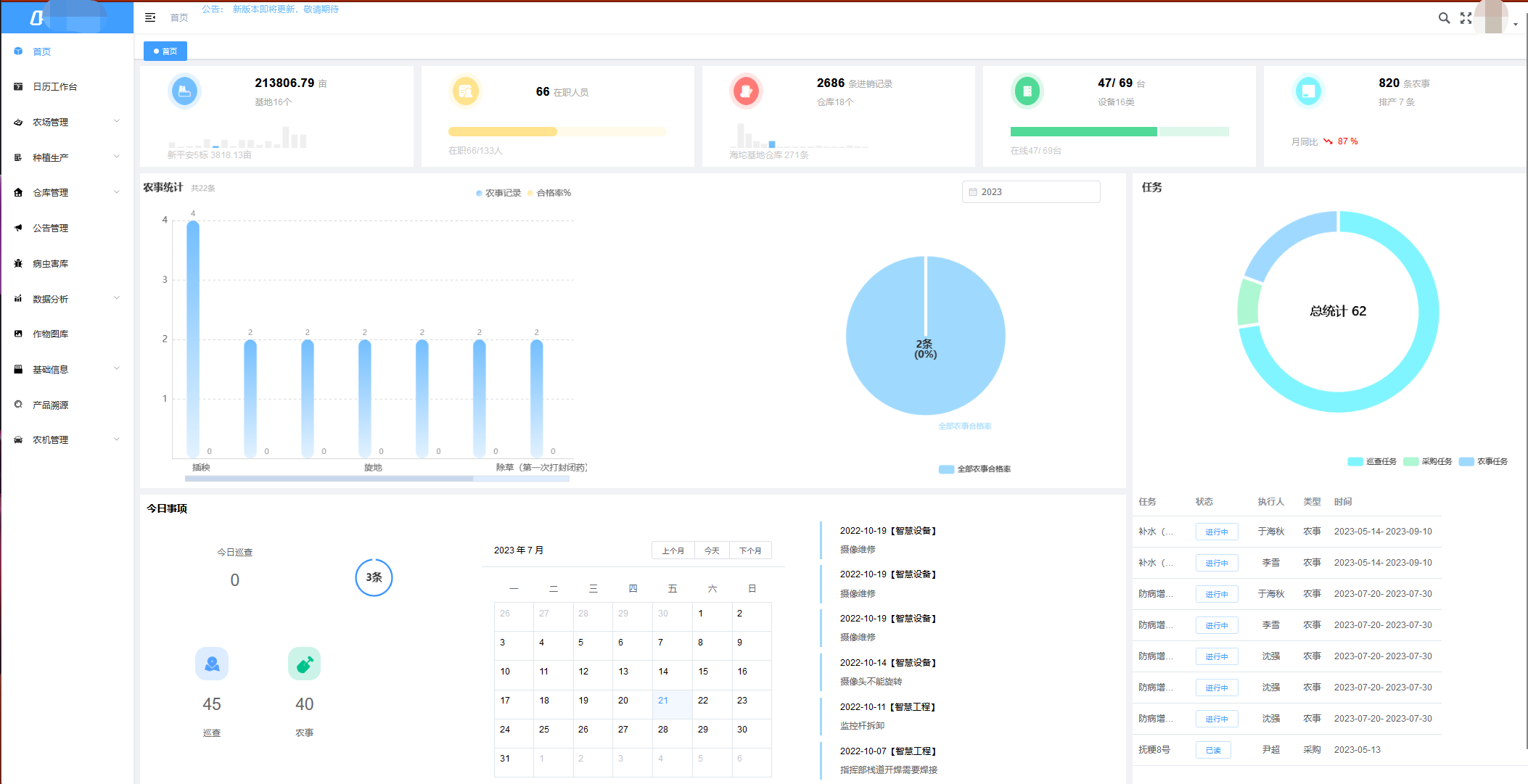Click 进行中 status for 于海秋 补水 task
This screenshot has height=784, width=1528.
tap(1217, 532)
